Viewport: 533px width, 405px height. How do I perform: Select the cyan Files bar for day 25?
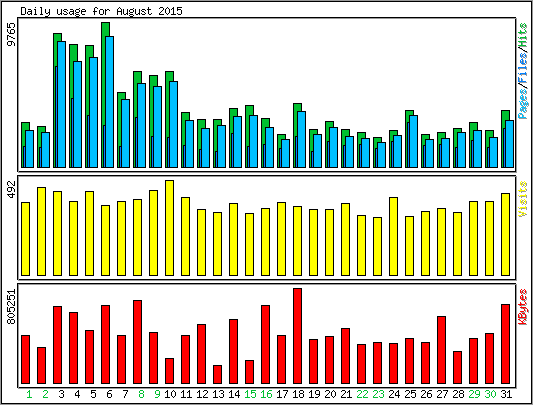(x=413, y=141)
